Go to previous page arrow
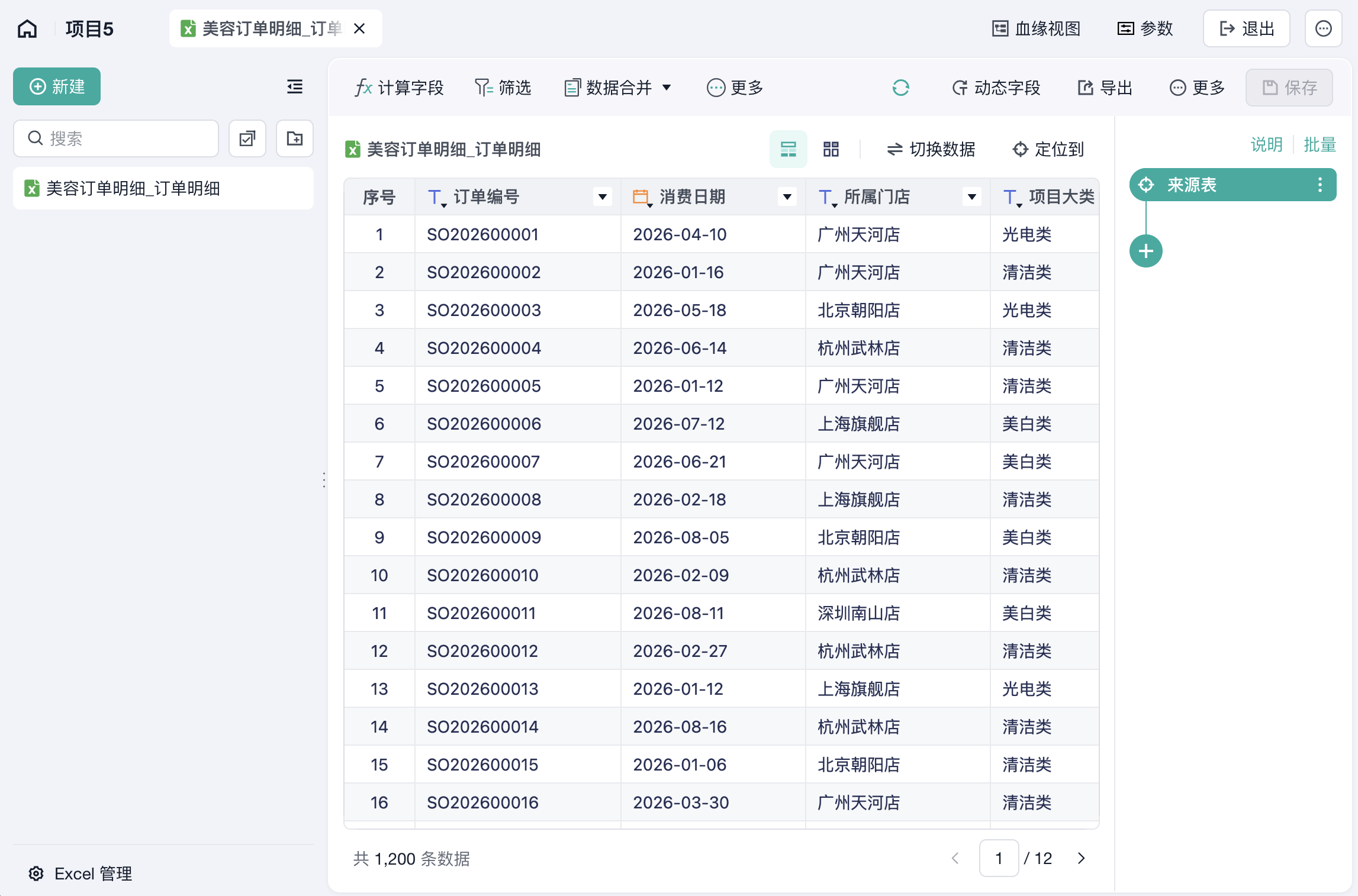The width and height of the screenshot is (1358, 896). click(955, 858)
